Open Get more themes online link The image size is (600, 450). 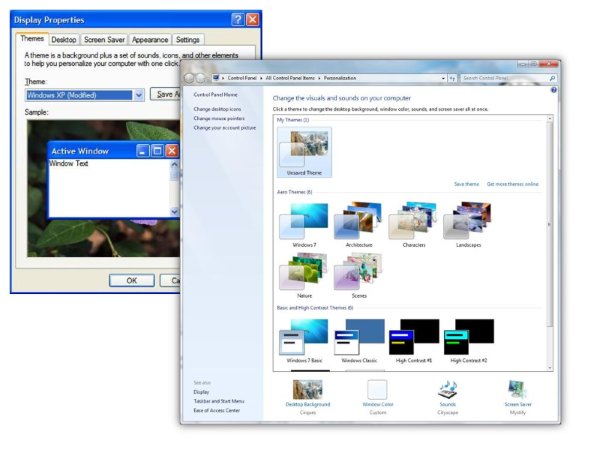tap(512, 184)
